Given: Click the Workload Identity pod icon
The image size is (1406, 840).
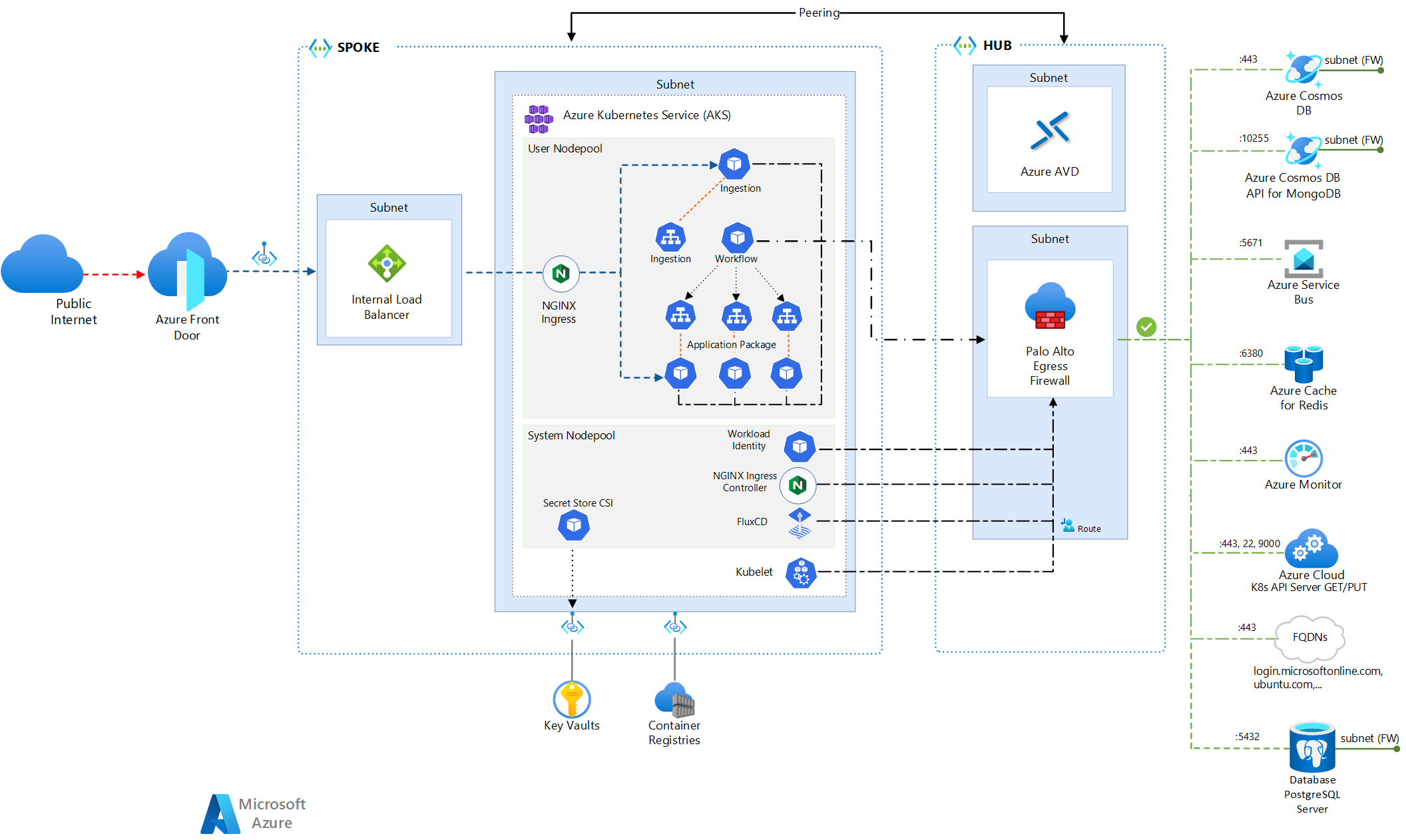Looking at the screenshot, I should 800,447.
